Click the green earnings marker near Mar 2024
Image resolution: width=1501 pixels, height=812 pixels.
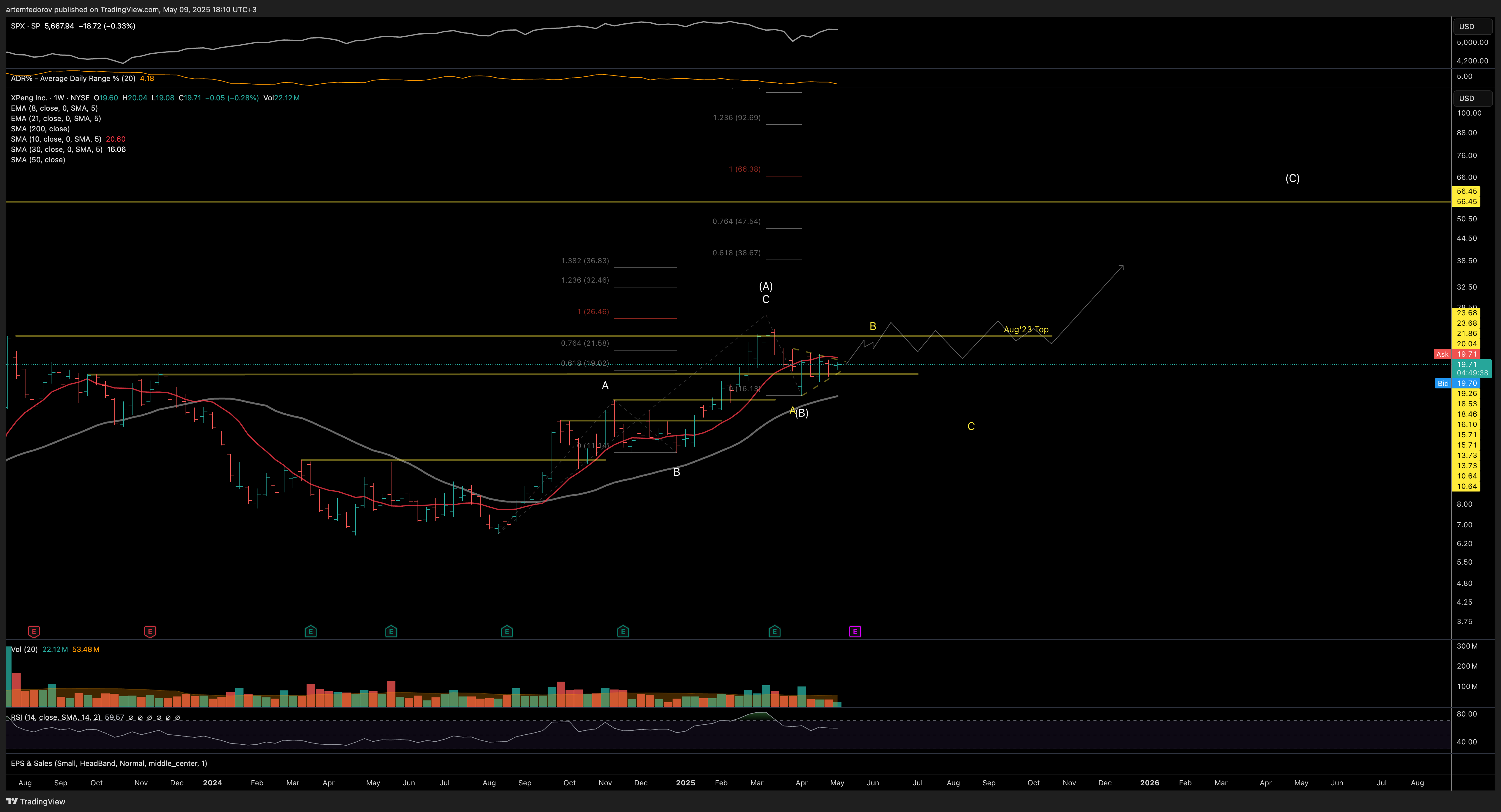click(311, 631)
